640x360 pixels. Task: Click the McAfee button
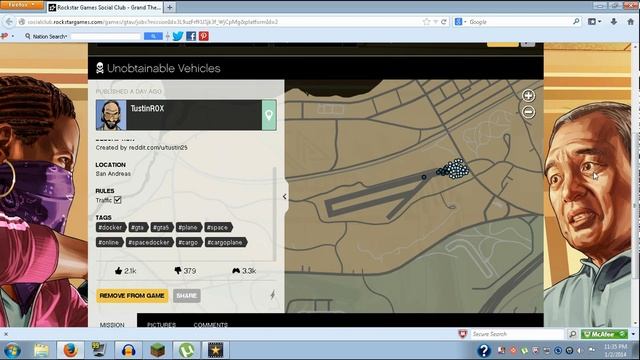[x=604, y=334]
